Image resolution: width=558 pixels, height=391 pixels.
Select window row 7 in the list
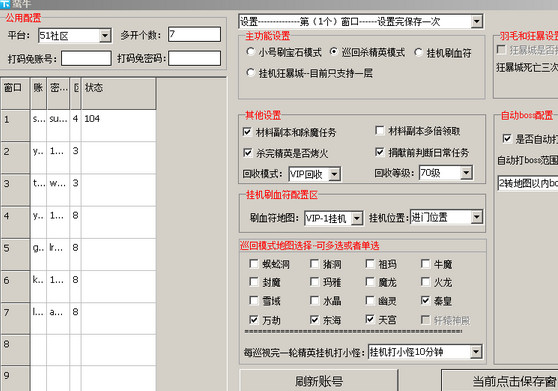(x=78, y=318)
